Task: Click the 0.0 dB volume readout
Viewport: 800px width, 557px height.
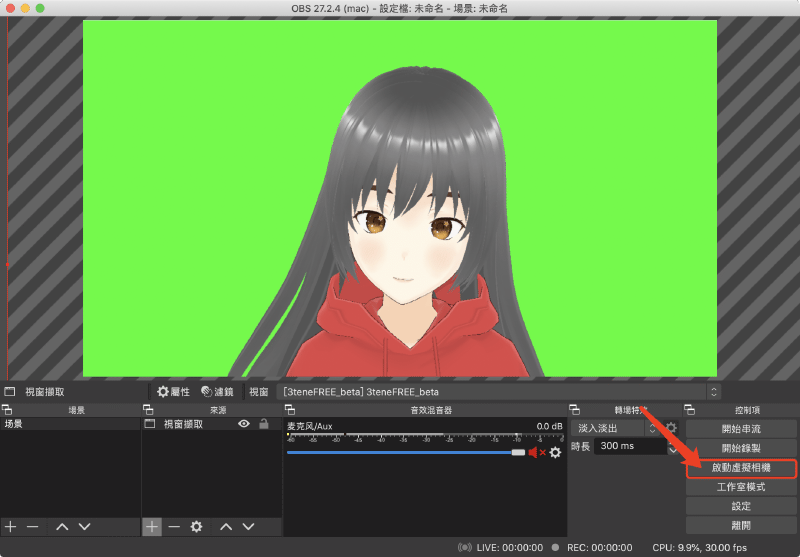Action: [549, 426]
